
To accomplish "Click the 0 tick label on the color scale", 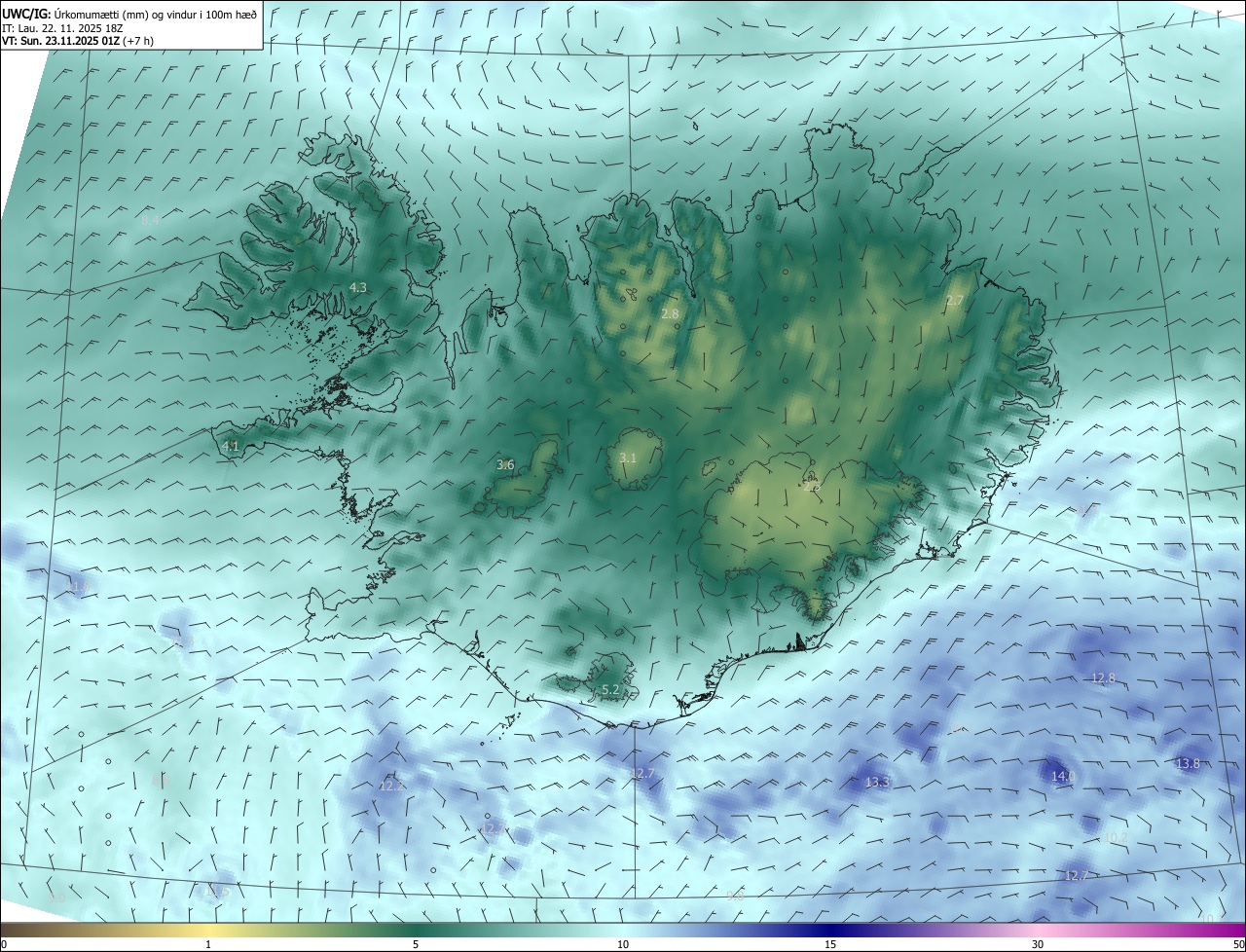I will pos(4,944).
